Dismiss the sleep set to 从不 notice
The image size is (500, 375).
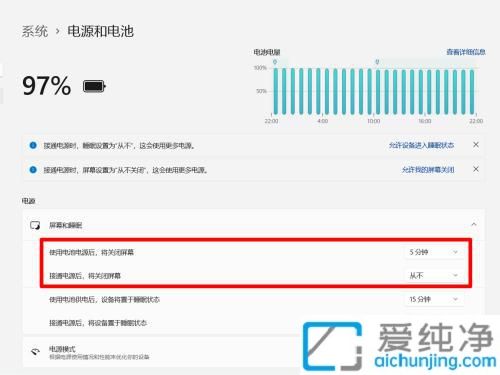point(476,145)
